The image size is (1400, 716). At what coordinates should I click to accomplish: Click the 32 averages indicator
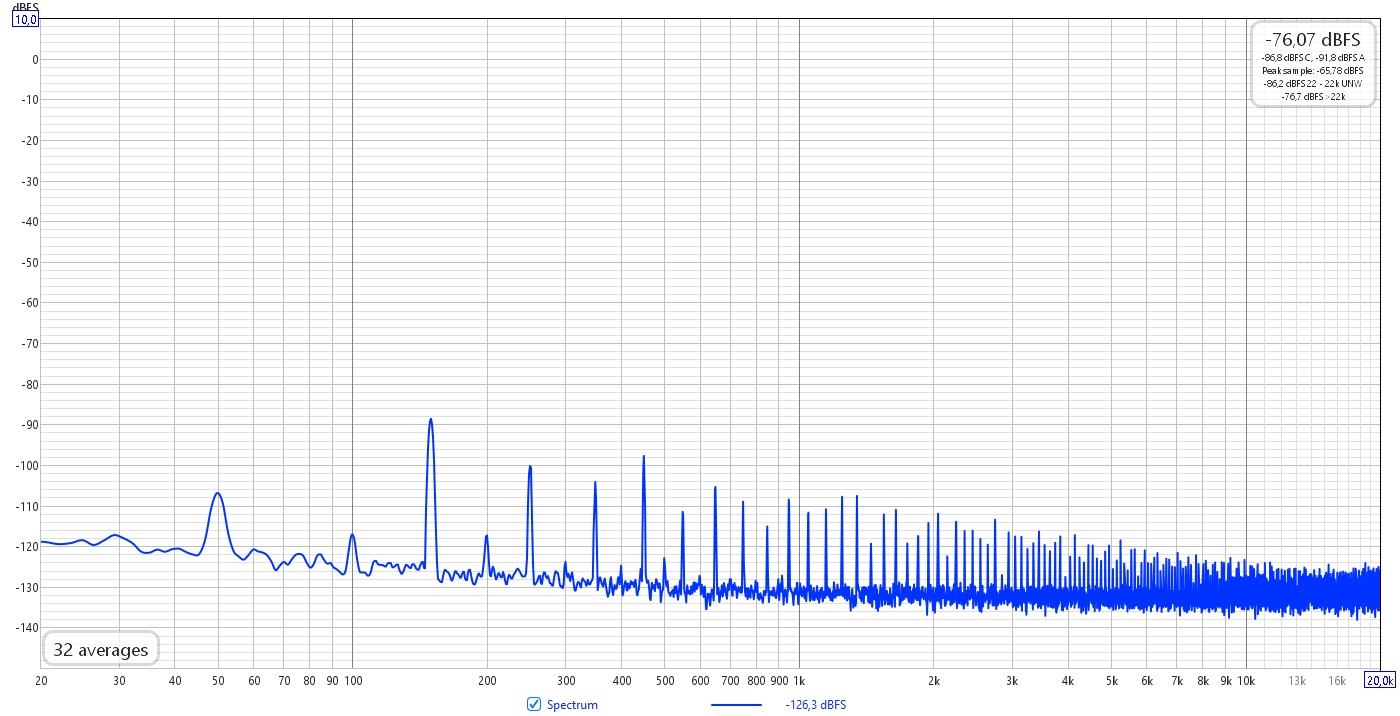[100, 649]
